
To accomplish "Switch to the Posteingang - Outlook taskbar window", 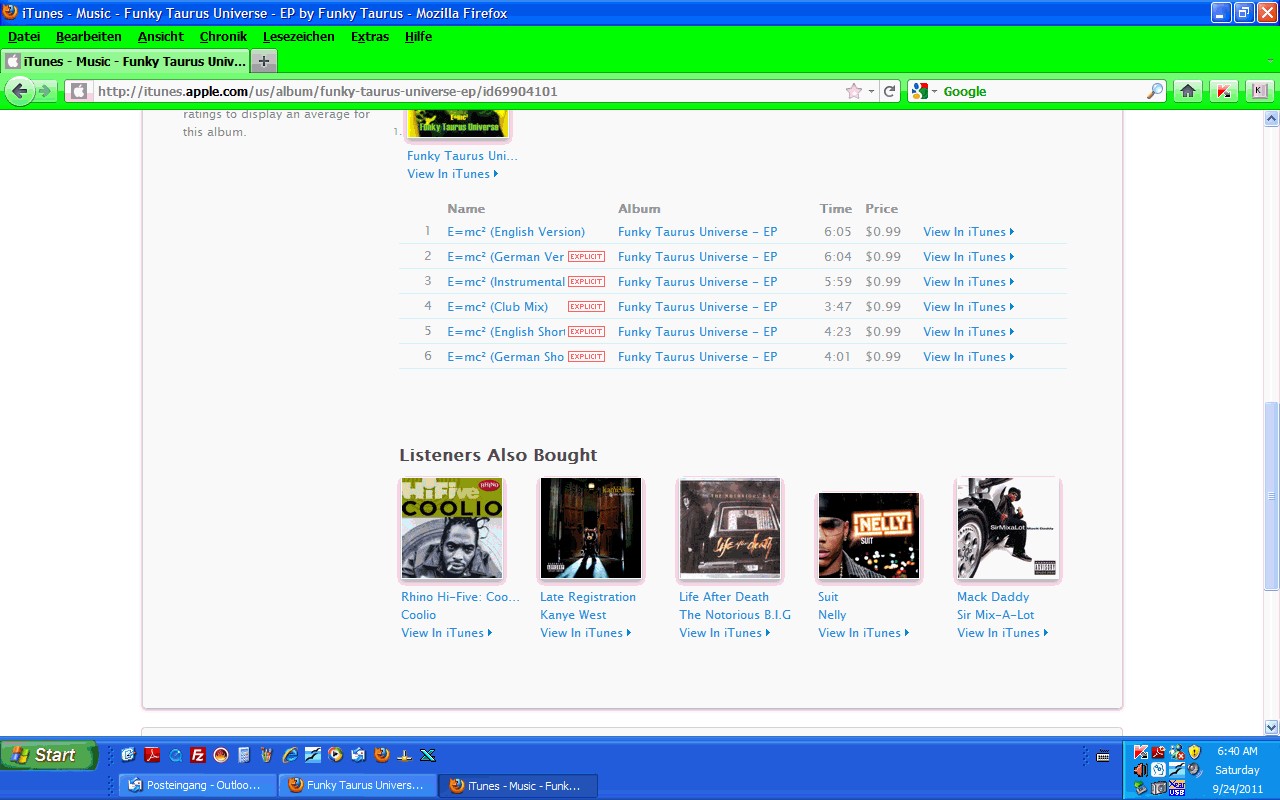I will pos(198,786).
